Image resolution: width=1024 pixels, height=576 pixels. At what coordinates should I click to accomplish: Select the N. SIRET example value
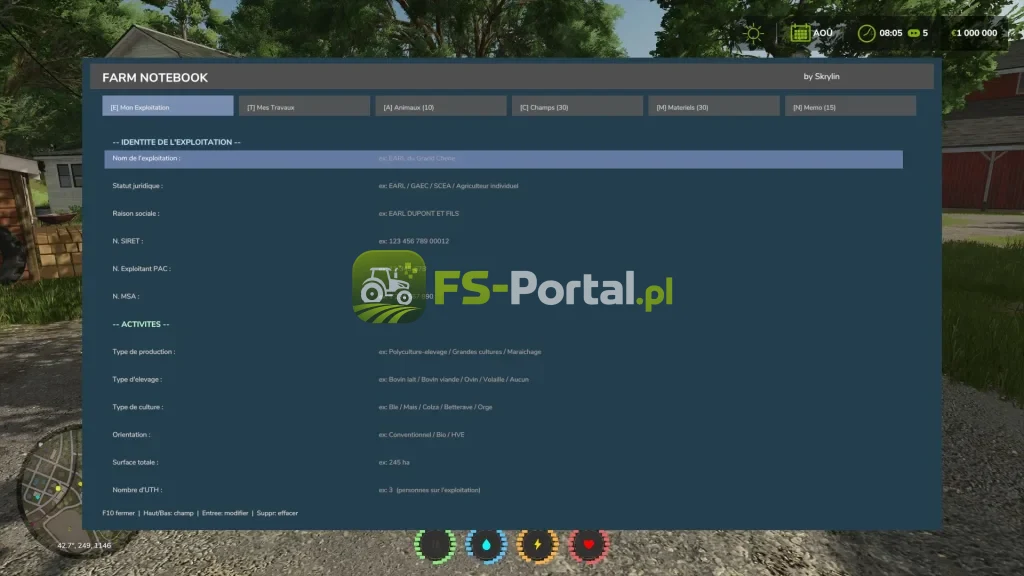413,241
